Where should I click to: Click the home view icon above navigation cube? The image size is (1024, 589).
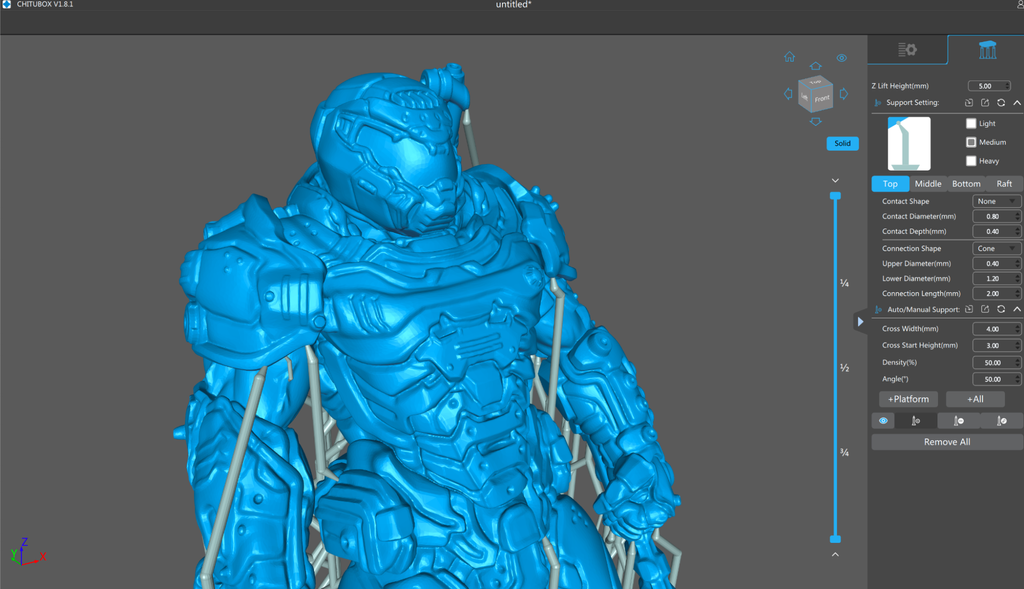pos(789,57)
